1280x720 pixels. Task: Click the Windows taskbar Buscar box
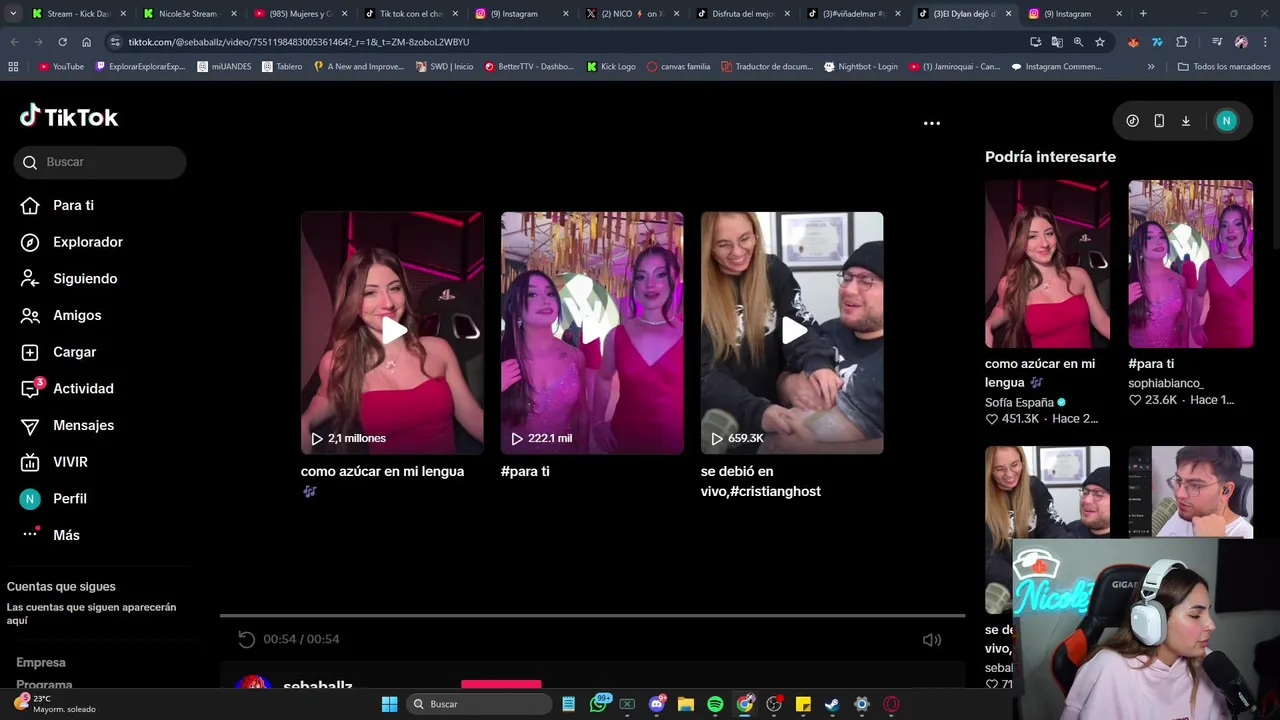coord(479,704)
